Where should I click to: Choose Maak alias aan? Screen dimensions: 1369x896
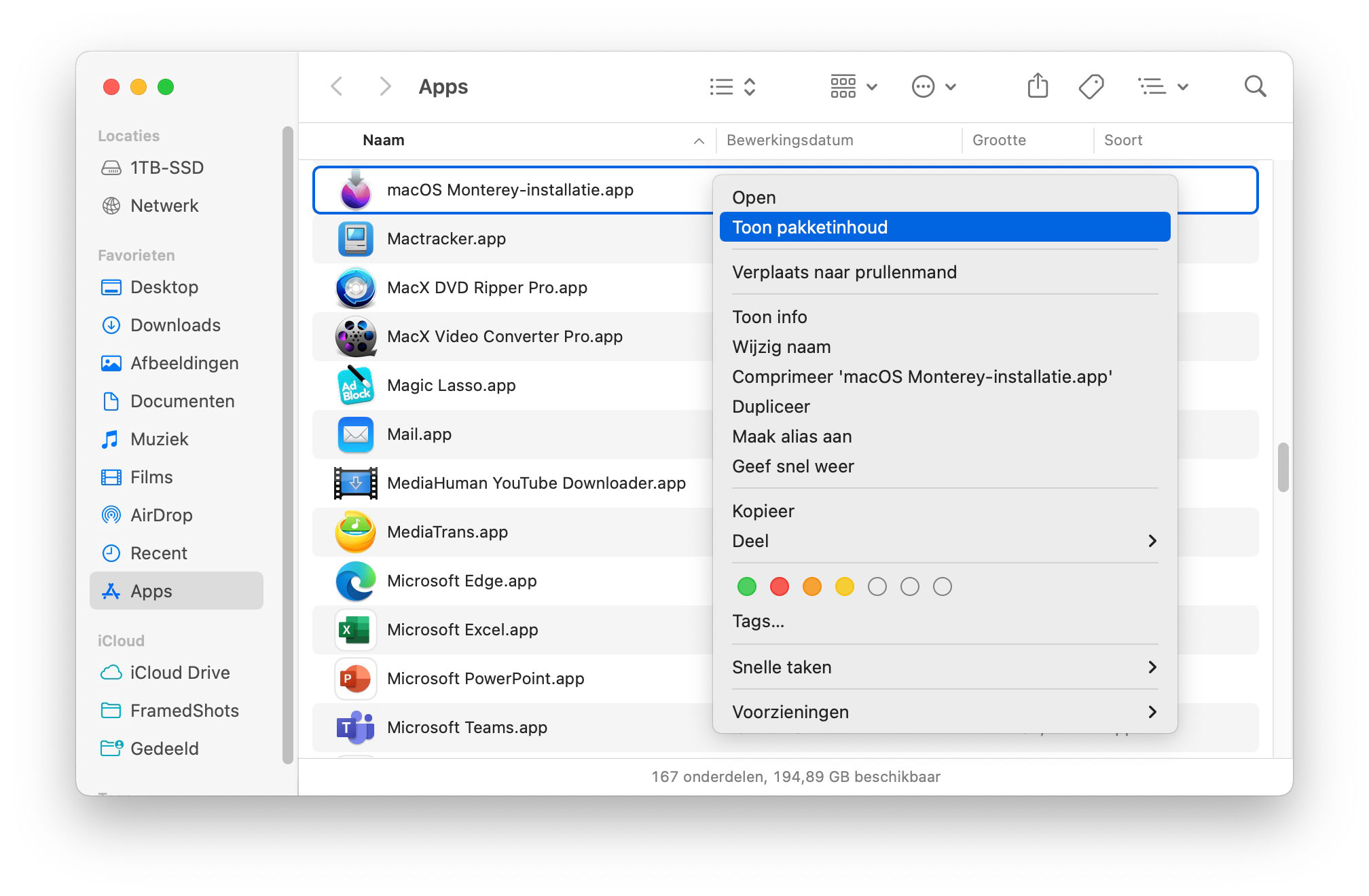click(x=945, y=436)
